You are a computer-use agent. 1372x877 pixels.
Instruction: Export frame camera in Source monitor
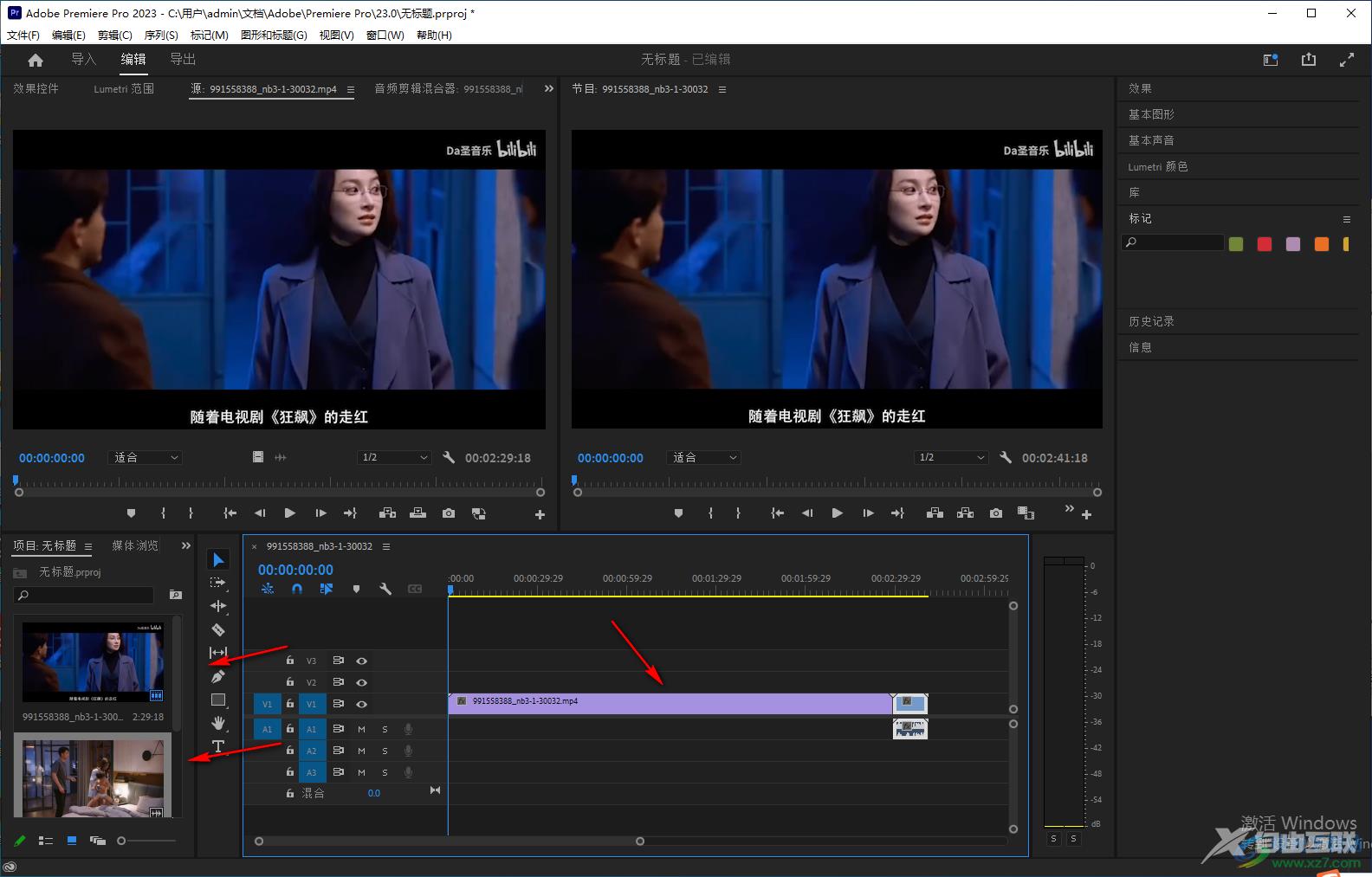(x=448, y=513)
